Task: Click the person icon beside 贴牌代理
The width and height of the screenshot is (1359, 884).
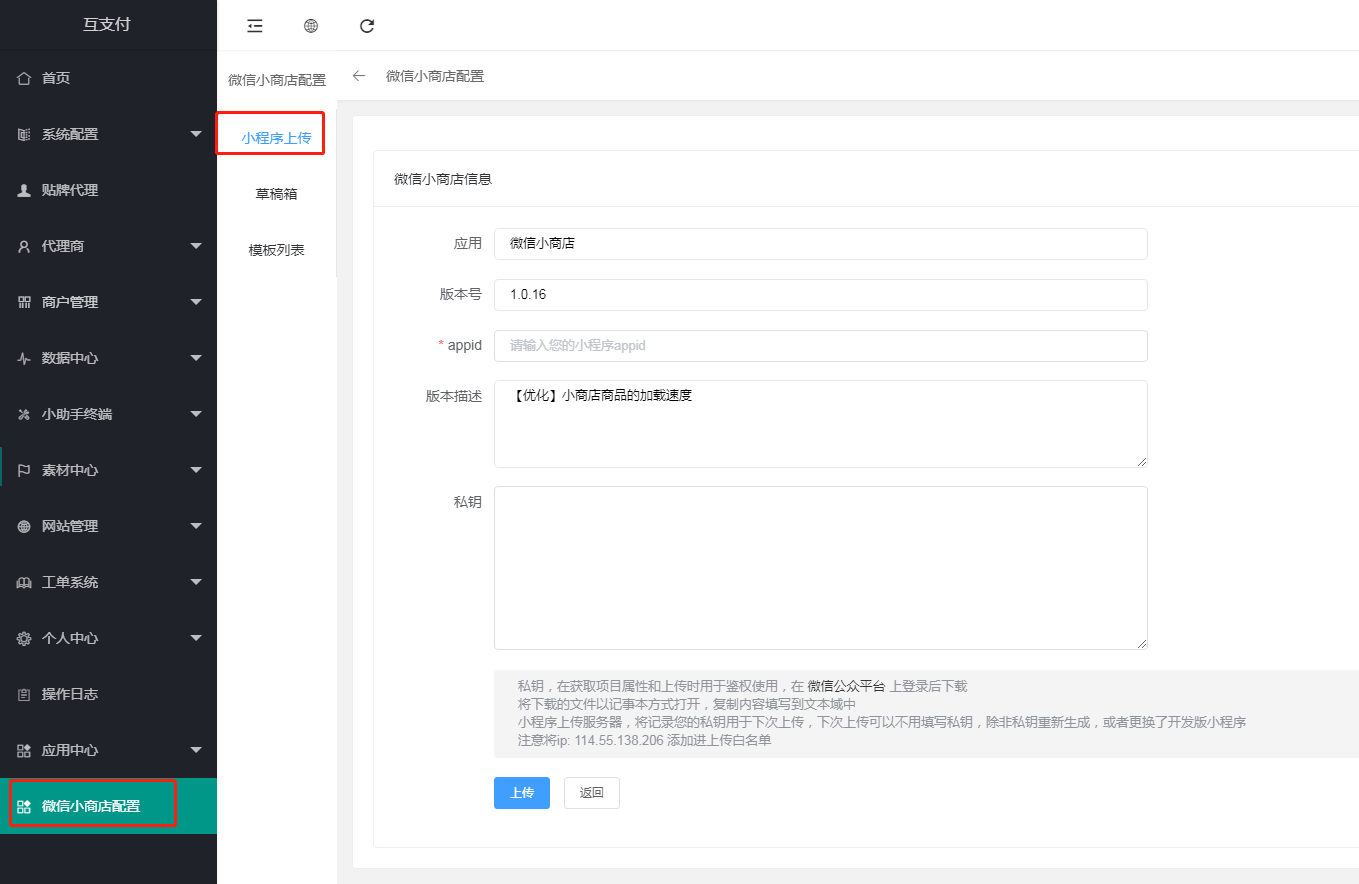Action: [25, 190]
